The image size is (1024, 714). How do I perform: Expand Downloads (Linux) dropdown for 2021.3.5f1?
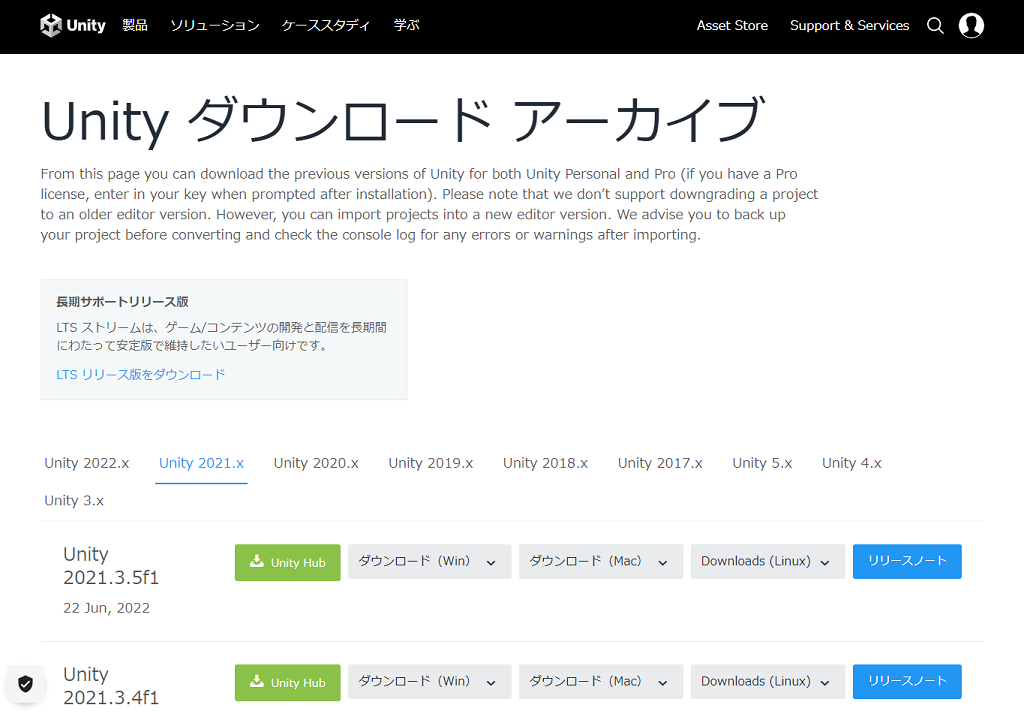point(767,562)
